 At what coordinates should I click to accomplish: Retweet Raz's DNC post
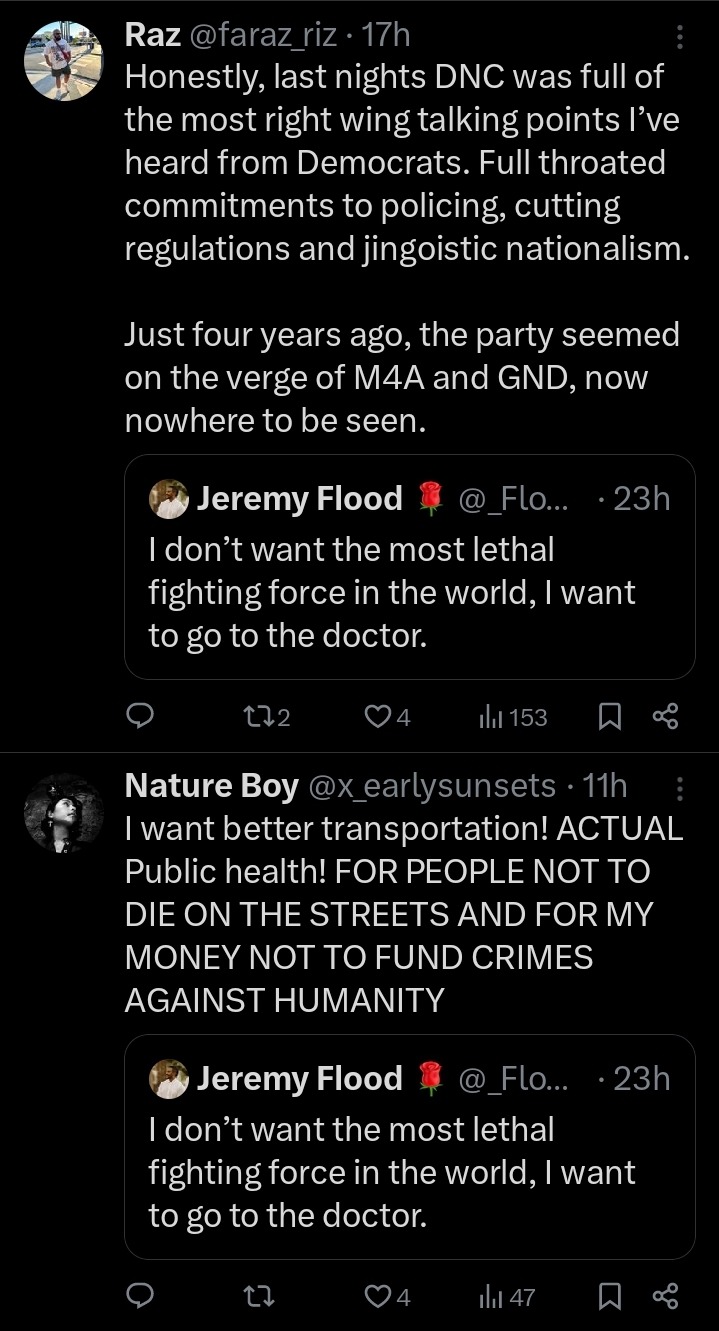pos(256,716)
